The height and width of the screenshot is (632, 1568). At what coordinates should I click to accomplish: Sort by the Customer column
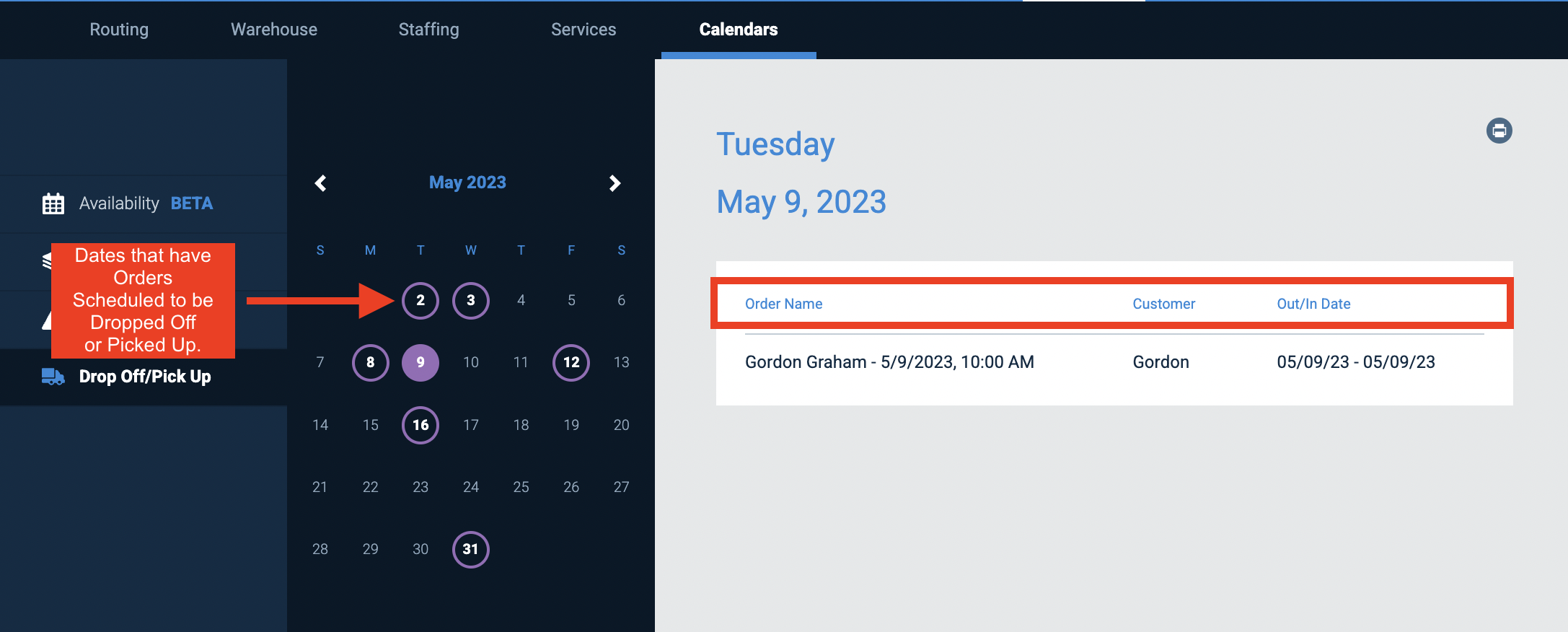[x=1163, y=303]
